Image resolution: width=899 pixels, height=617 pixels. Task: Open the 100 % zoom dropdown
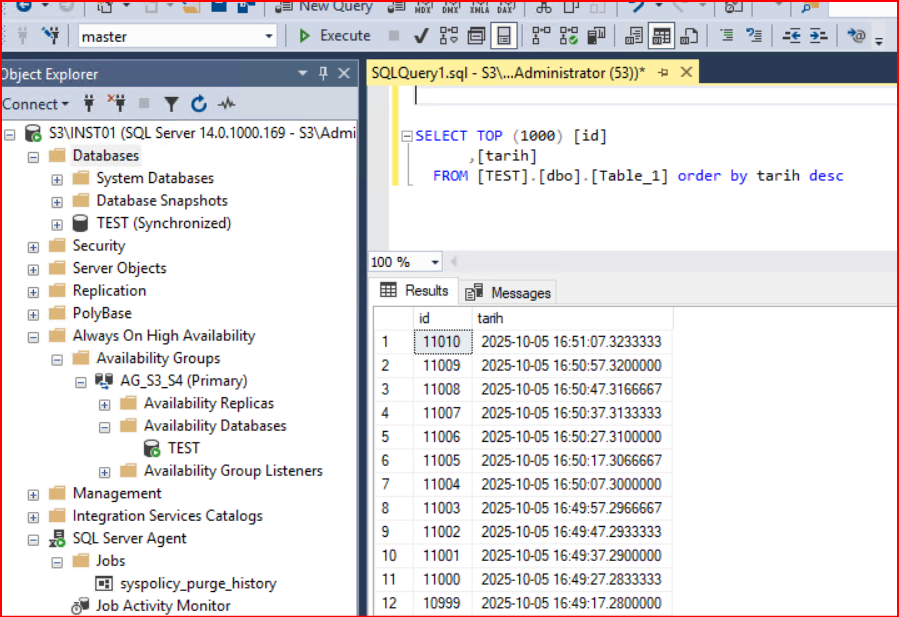[434, 262]
